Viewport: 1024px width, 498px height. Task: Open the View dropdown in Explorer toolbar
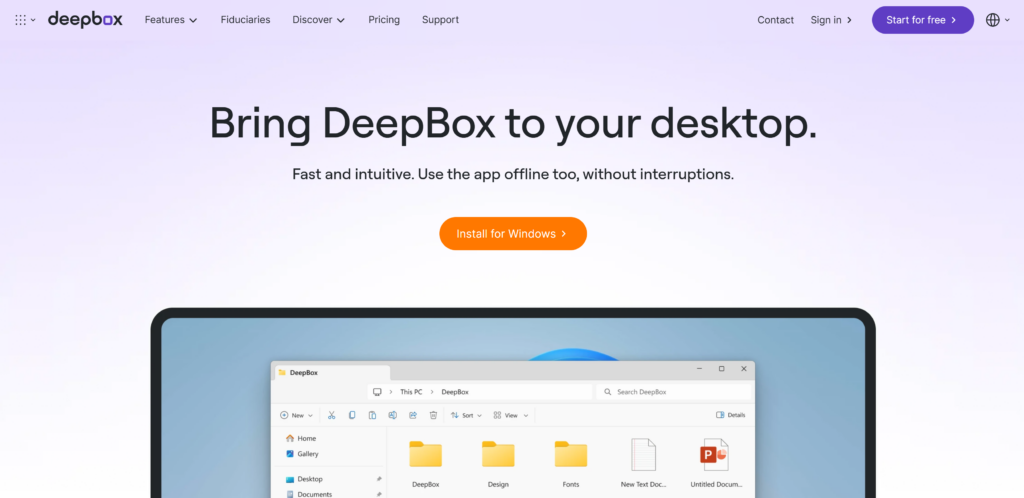tap(511, 415)
